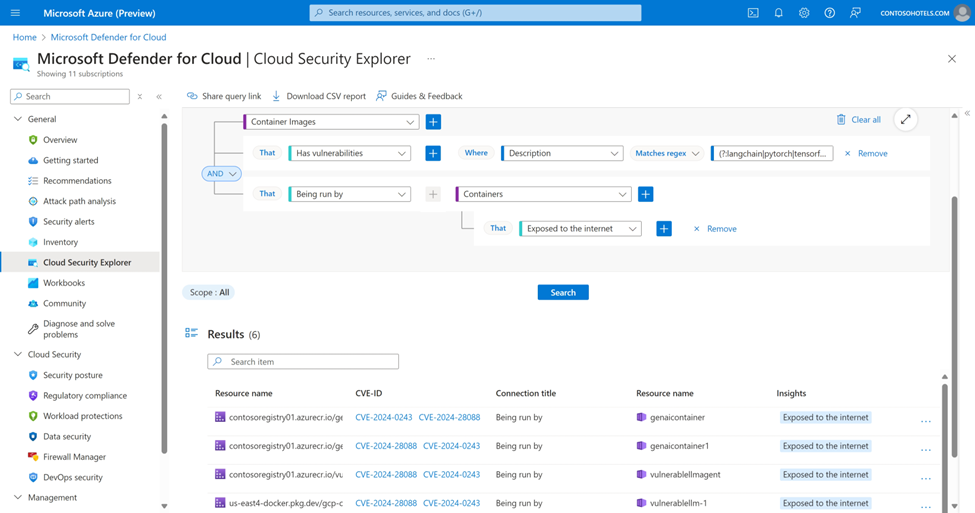975x513 pixels.
Task: Open the Being run by dropdown
Action: [x=350, y=194]
